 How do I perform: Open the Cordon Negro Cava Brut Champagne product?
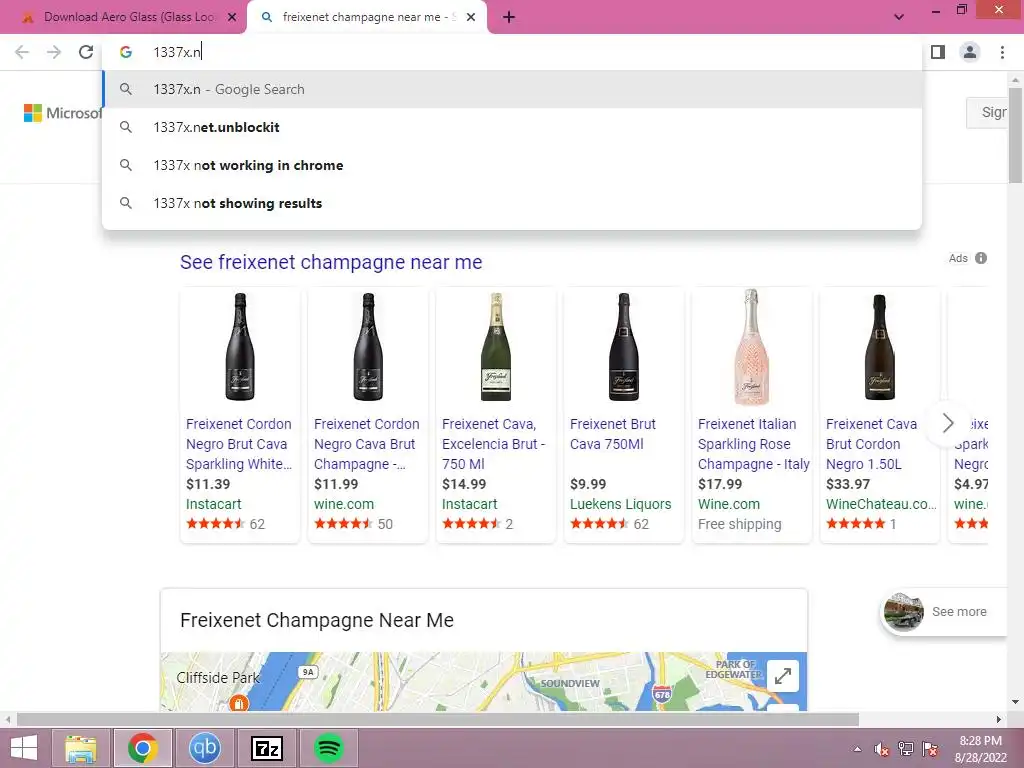[366, 444]
